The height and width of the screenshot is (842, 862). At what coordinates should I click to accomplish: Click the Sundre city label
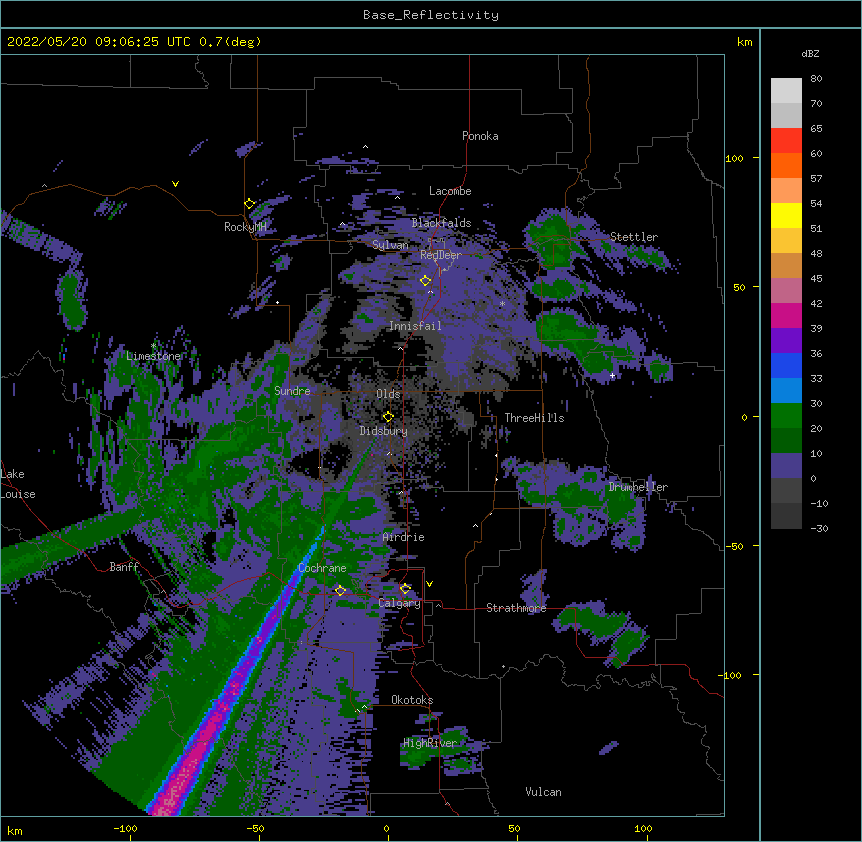(x=292, y=391)
